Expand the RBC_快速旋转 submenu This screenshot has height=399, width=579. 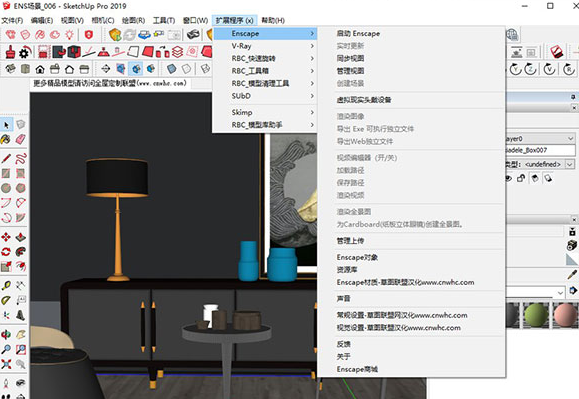tap(265, 58)
